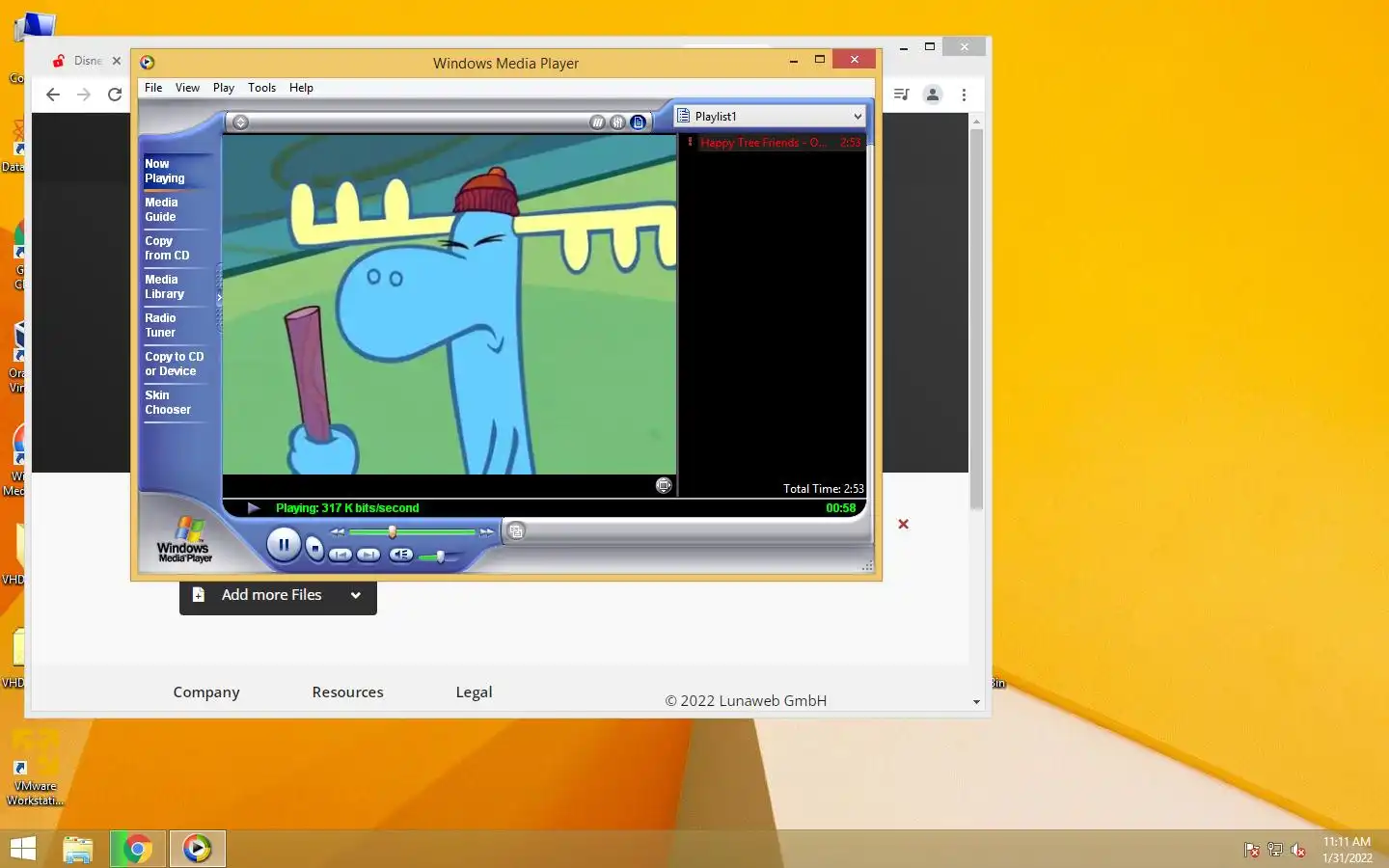Open the Media Guide section
The width and height of the screenshot is (1389, 868).
[177, 209]
